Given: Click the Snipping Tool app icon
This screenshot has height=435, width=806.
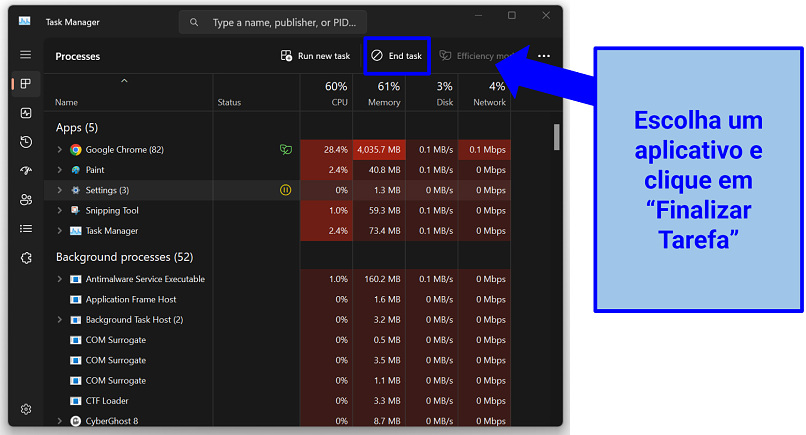Looking at the screenshot, I should point(76,210).
